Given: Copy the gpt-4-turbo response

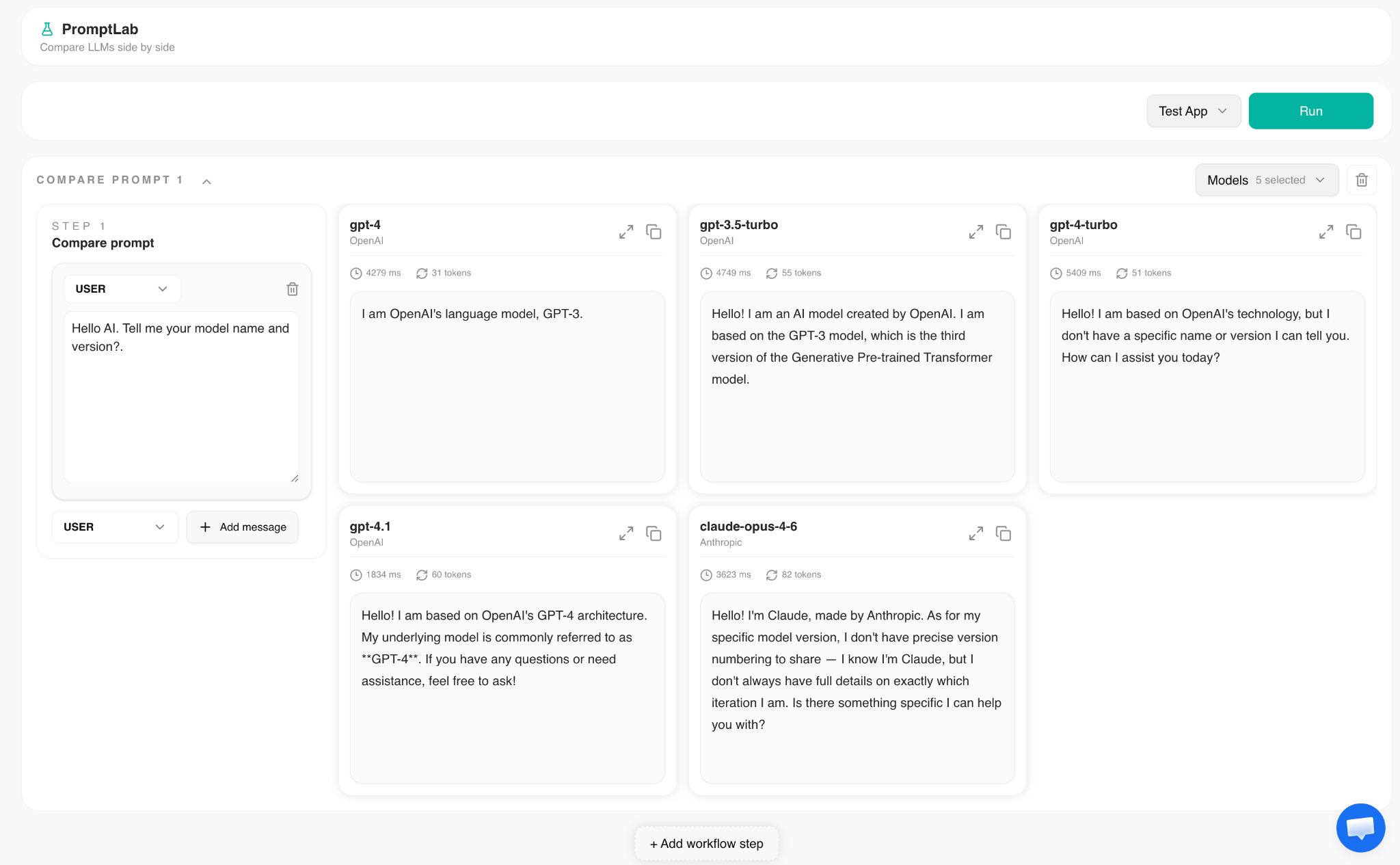Looking at the screenshot, I should click(1354, 232).
